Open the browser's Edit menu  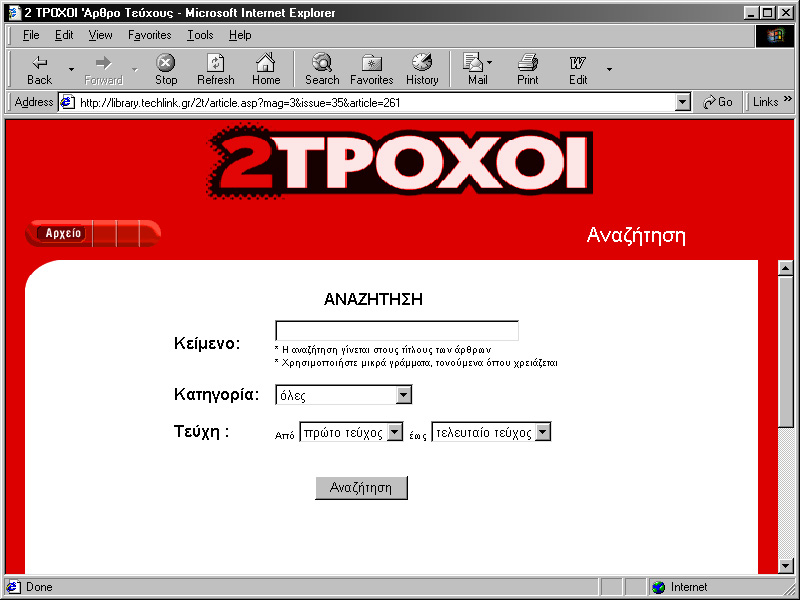click(64, 35)
